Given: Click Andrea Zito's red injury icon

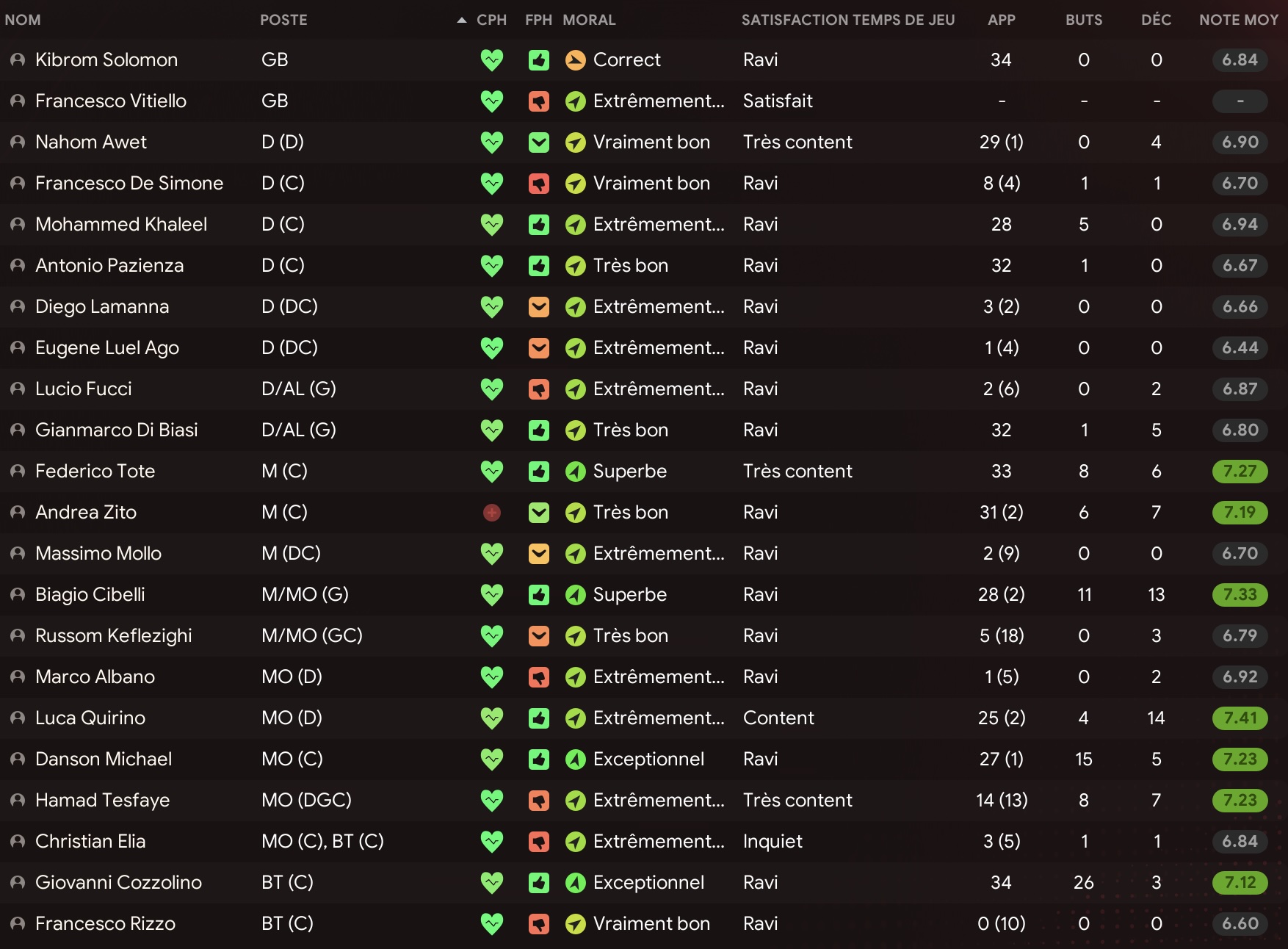Looking at the screenshot, I should tap(492, 513).
